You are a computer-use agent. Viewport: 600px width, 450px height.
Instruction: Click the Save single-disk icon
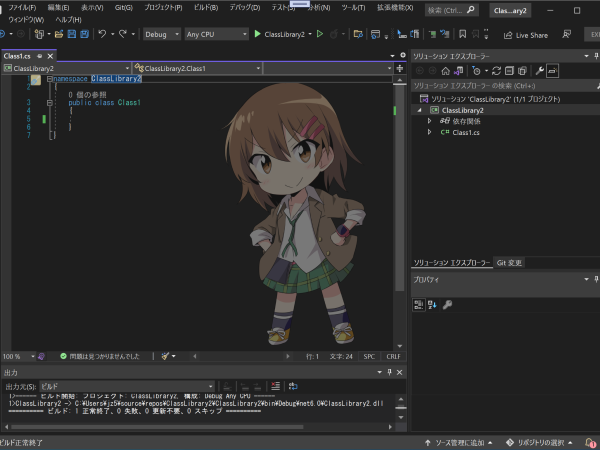point(72,34)
